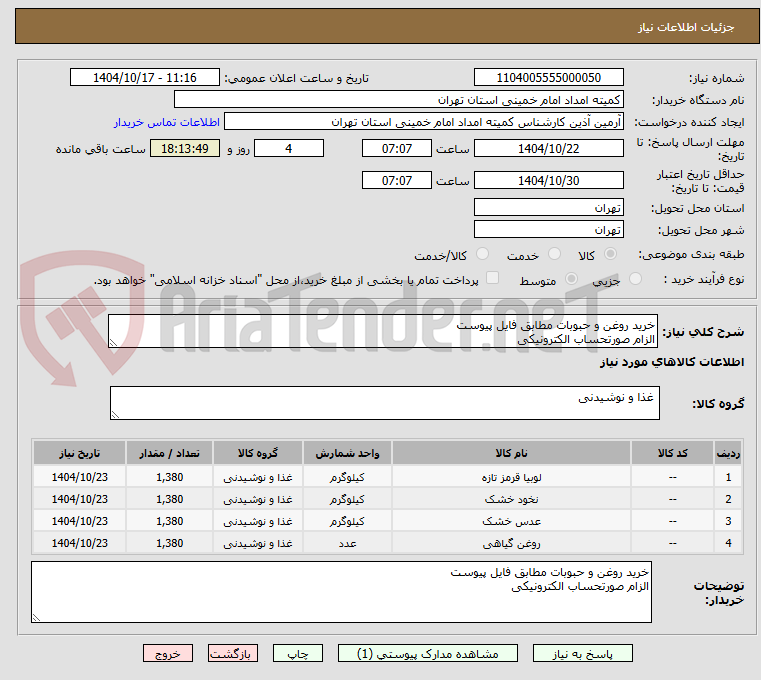Screen dimensions: 761x680
Task: Click the واحد شمارش column header
Action: (x=347, y=453)
